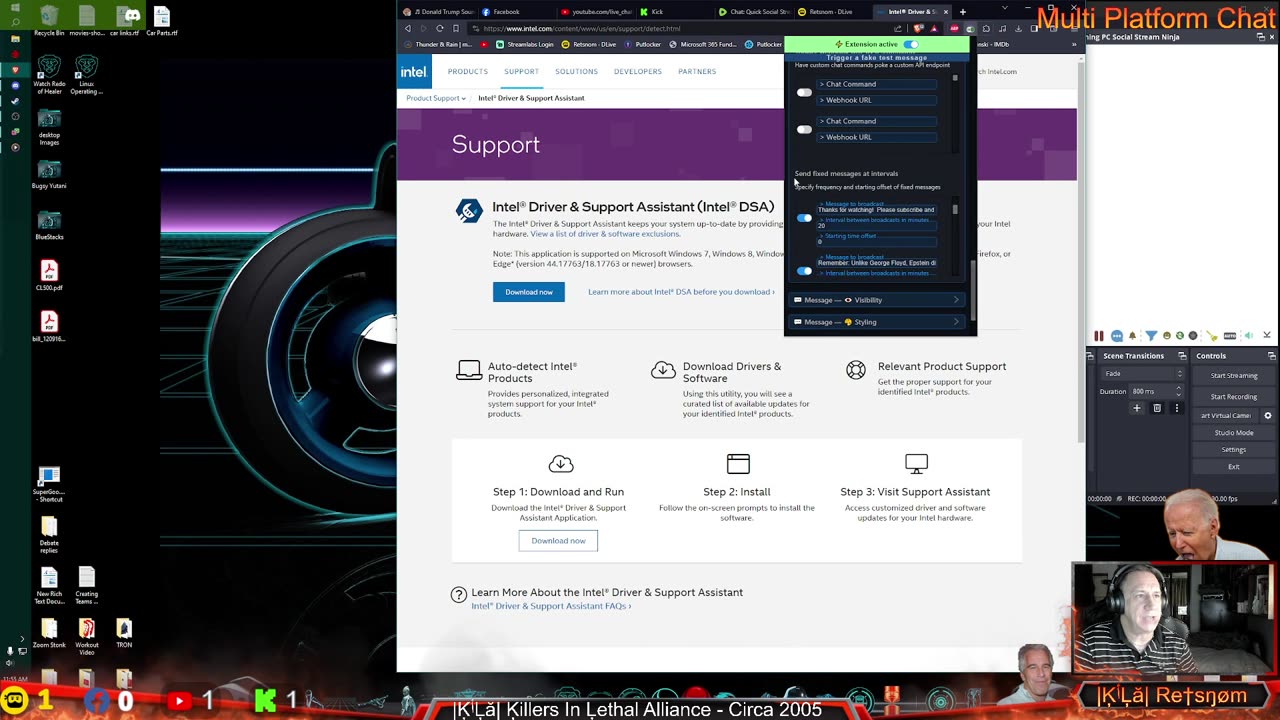Click the Step 2 install window icon
Screen dimensions: 1280x720
click(x=738, y=463)
